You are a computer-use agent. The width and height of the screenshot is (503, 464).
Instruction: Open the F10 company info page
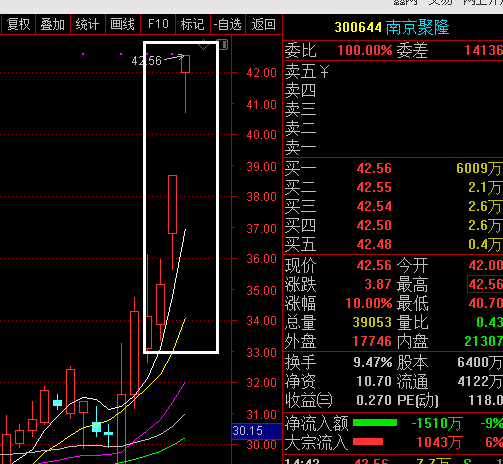click(x=158, y=24)
